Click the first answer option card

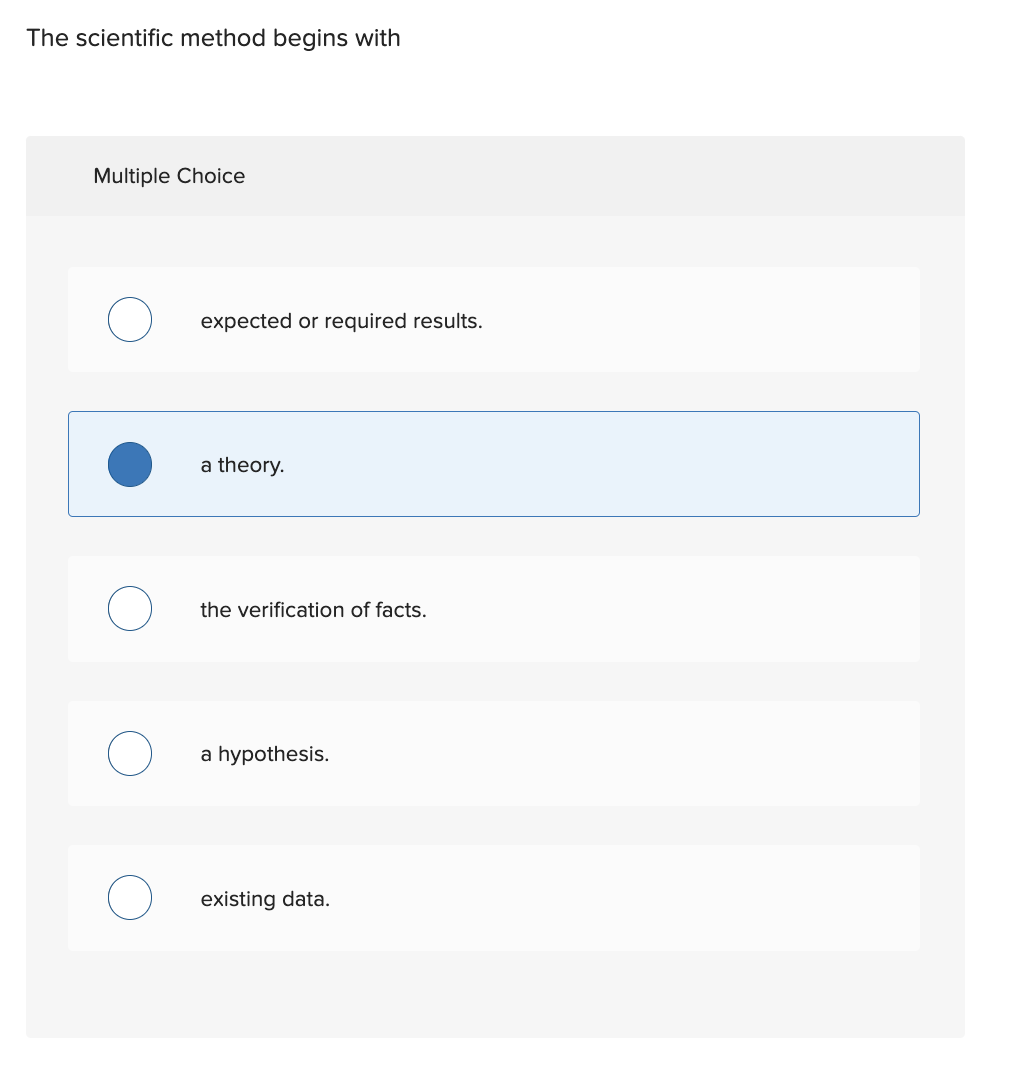(x=493, y=319)
